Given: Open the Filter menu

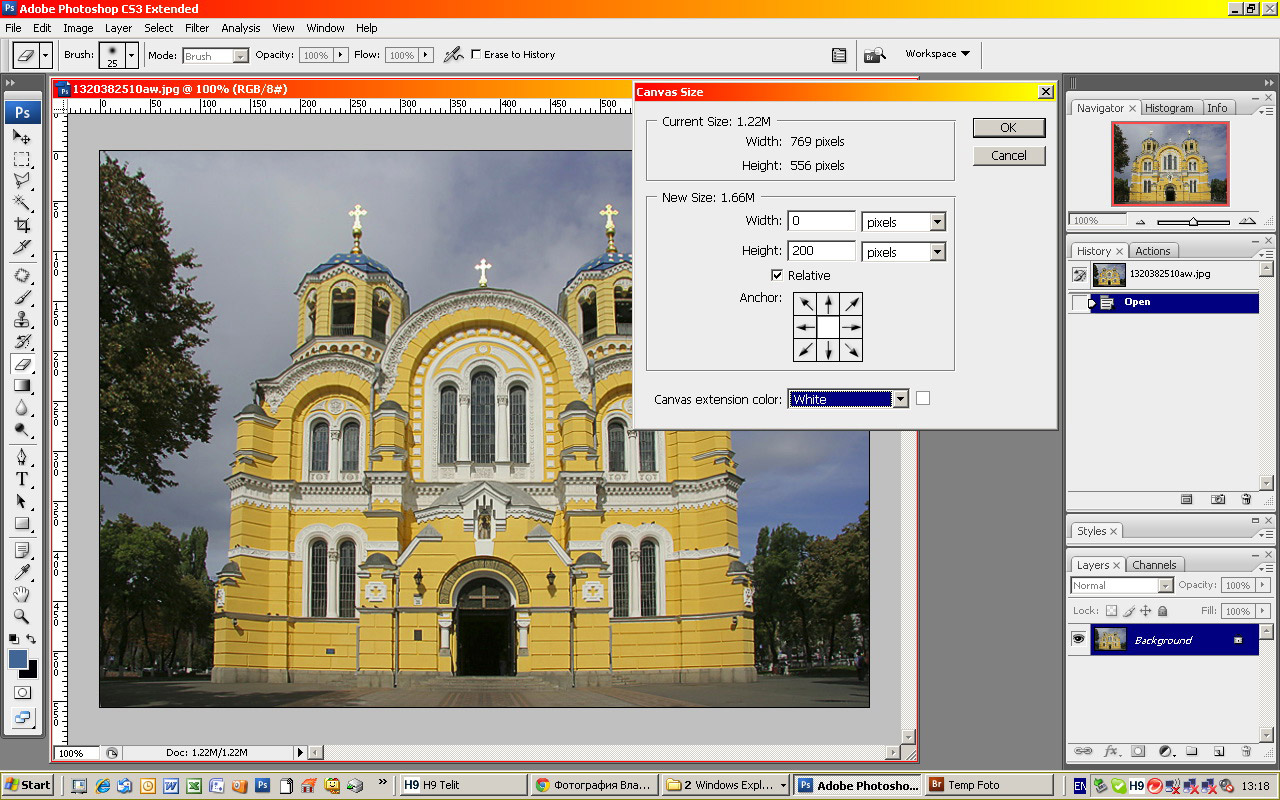Looking at the screenshot, I should point(197,28).
